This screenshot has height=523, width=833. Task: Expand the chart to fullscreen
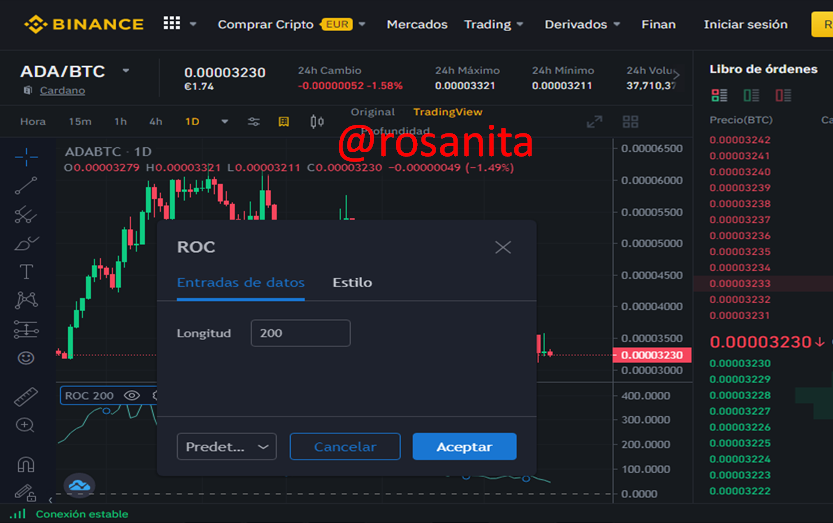(594, 122)
